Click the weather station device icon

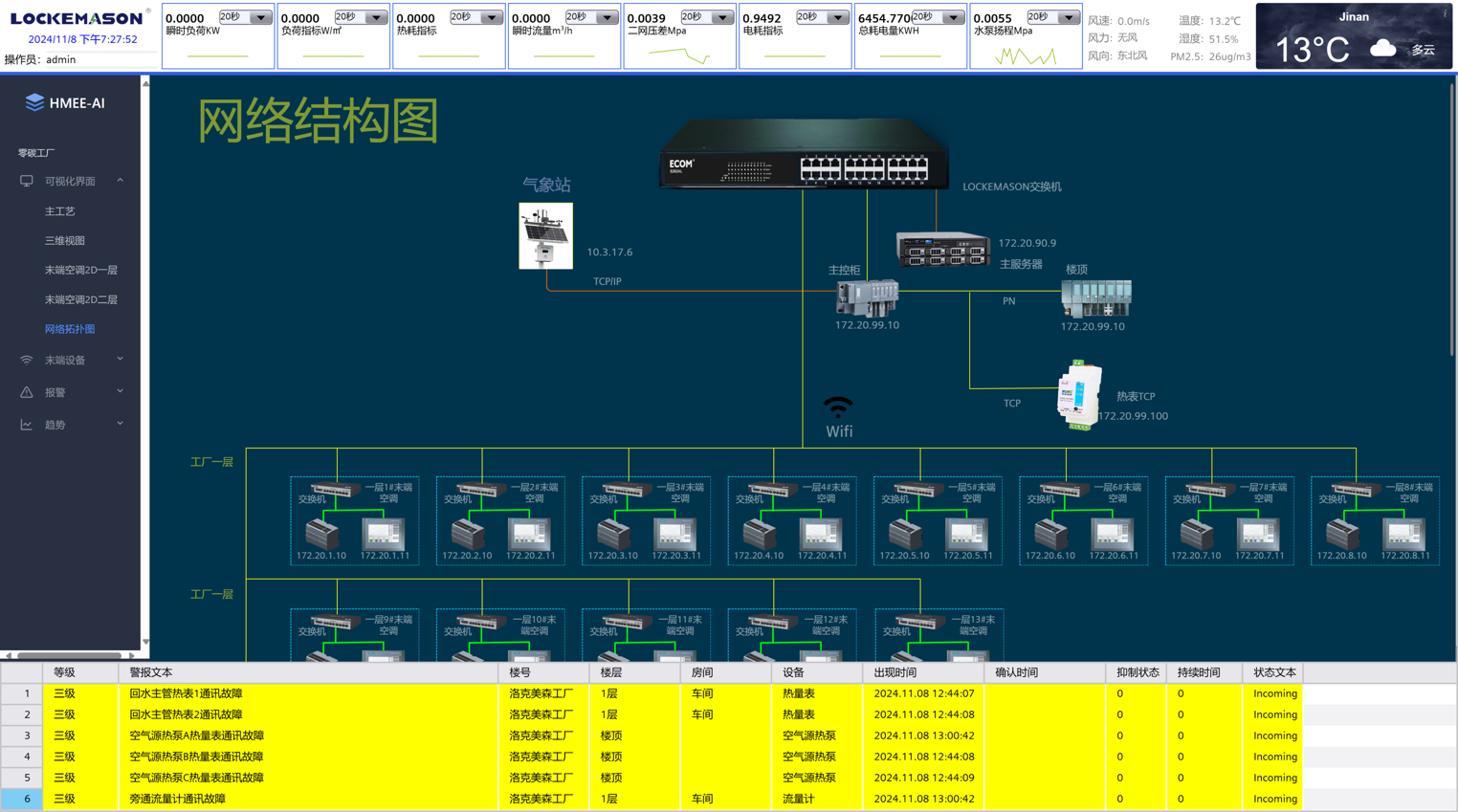click(545, 235)
